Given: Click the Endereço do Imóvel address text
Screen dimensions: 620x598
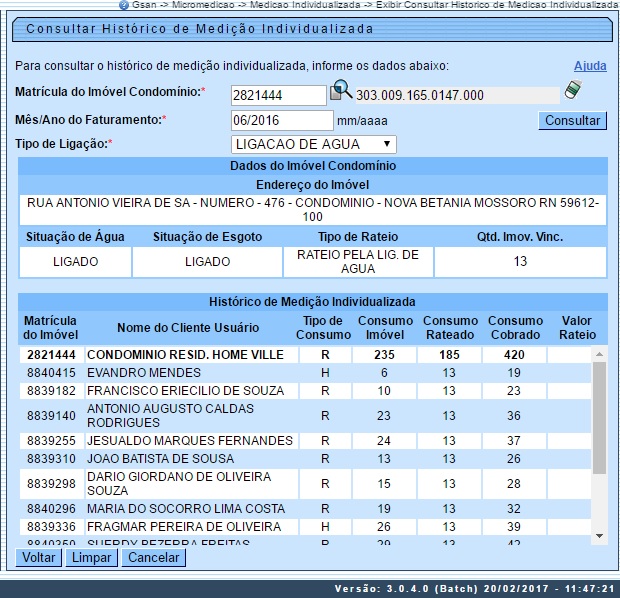Looking at the screenshot, I should 312,209.
